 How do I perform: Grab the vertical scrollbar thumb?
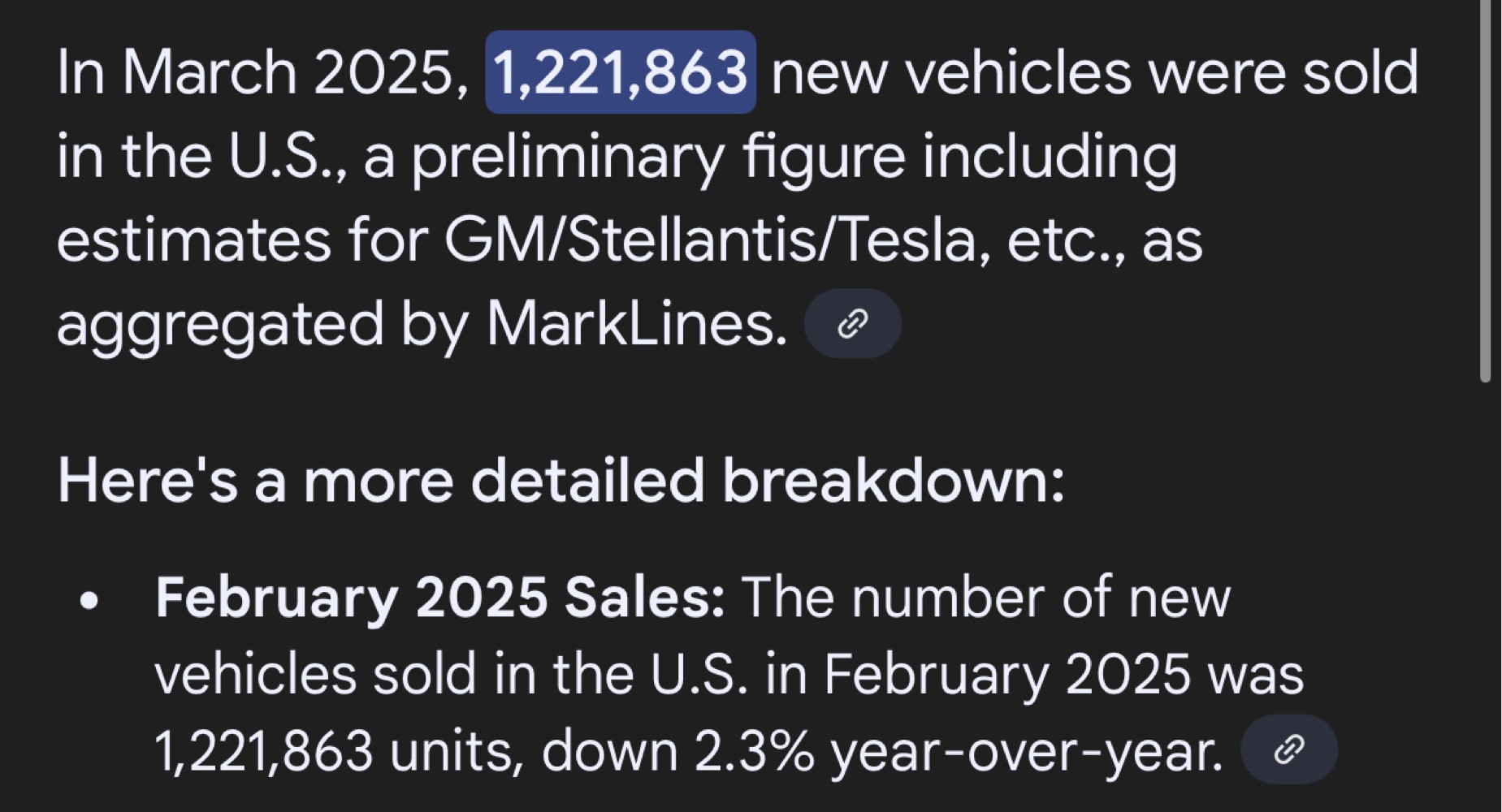pyautogui.click(x=1485, y=191)
